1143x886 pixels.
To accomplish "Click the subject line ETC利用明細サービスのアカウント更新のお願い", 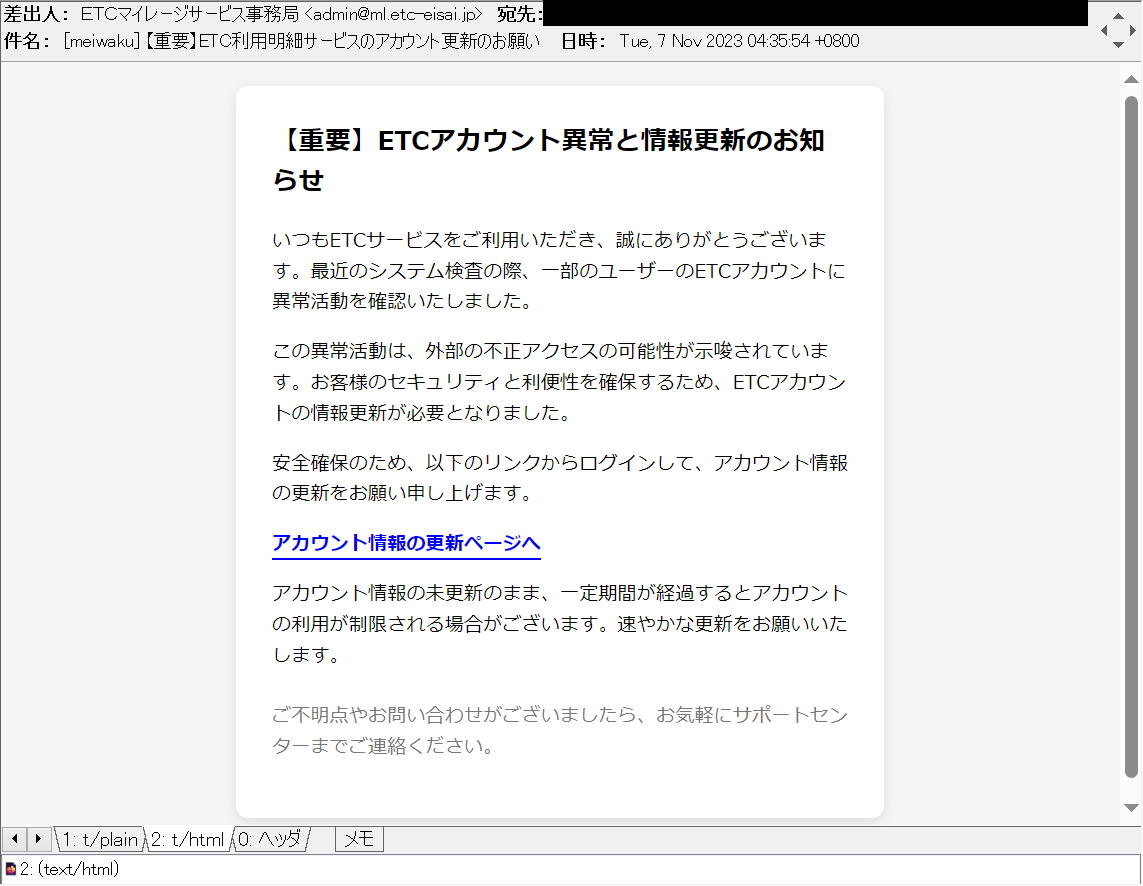I will (369, 41).
